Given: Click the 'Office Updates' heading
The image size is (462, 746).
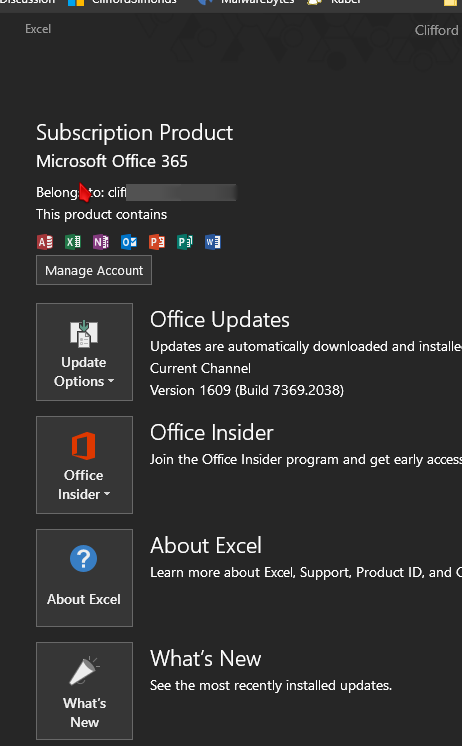Looking at the screenshot, I should [220, 320].
